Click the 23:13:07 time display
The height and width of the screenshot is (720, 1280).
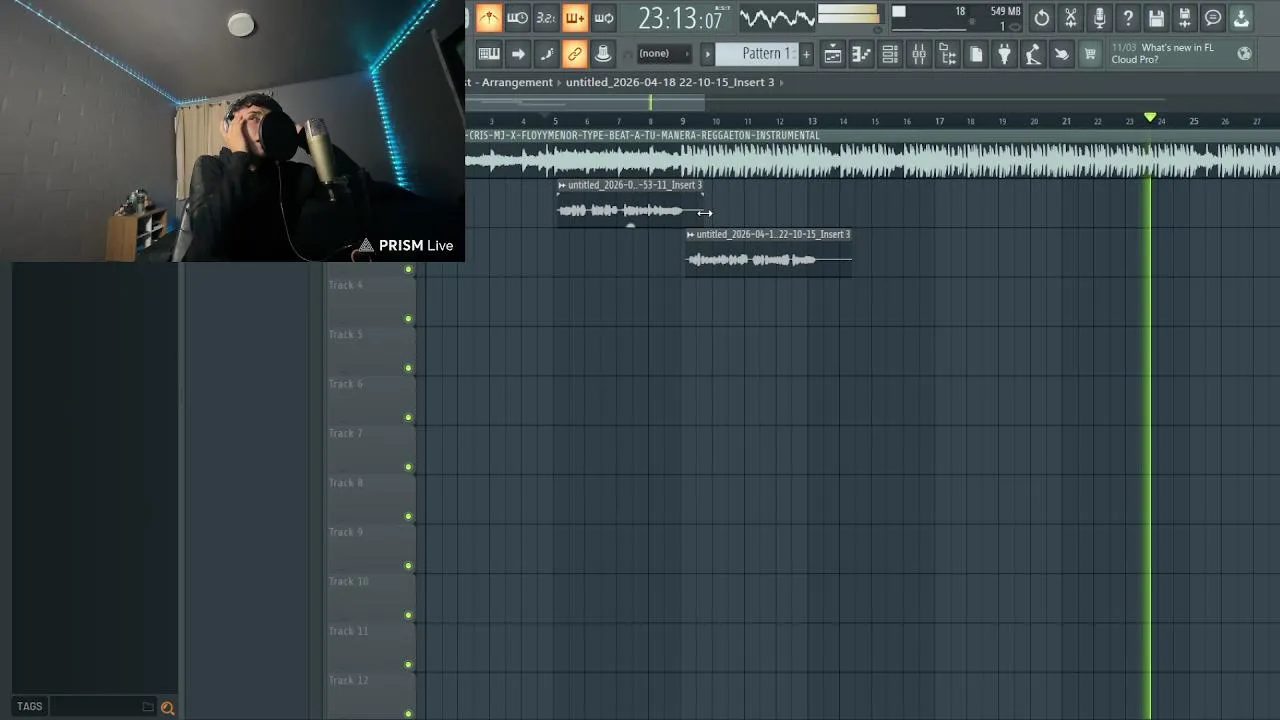[x=680, y=18]
